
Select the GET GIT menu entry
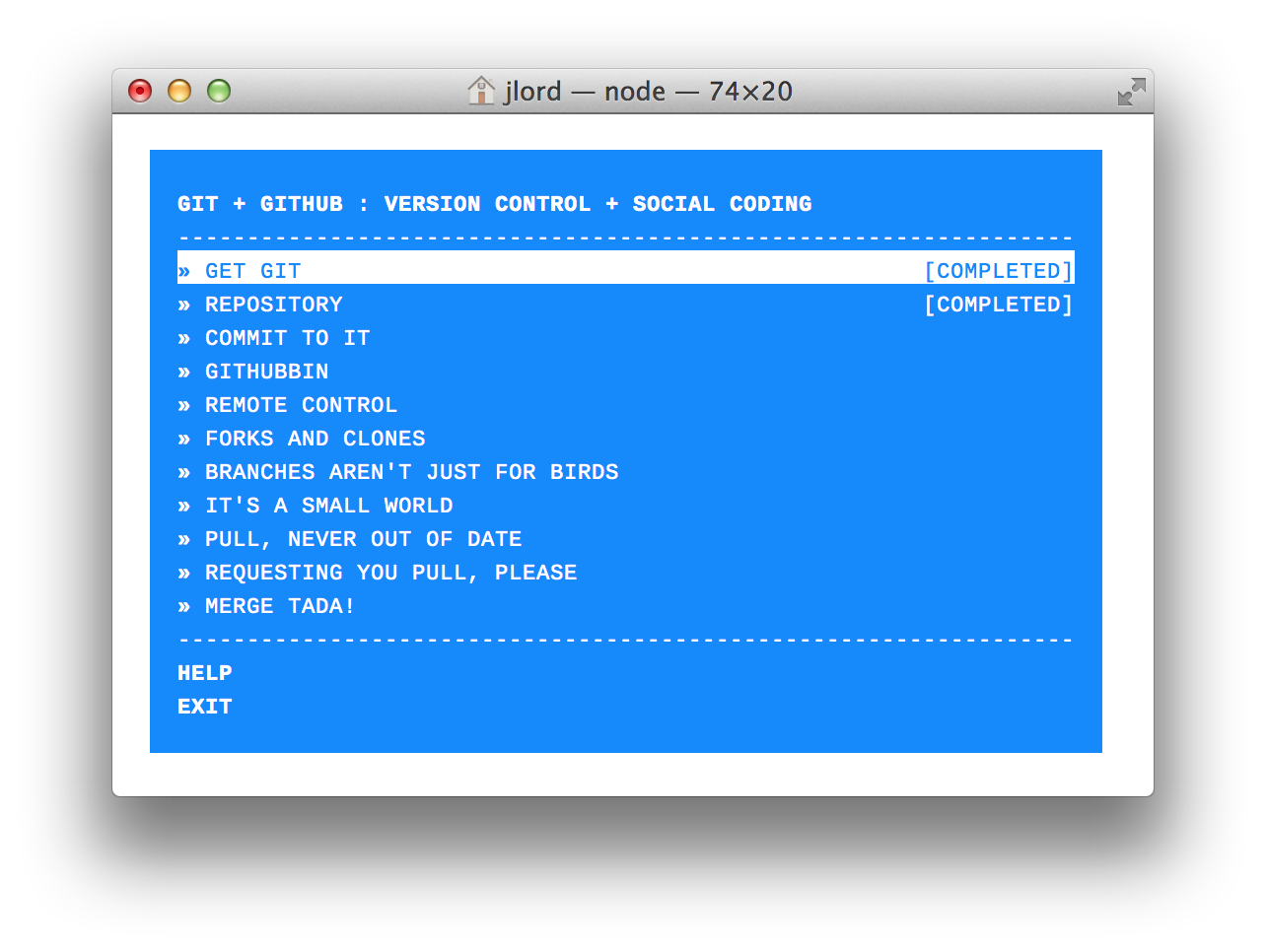point(252,271)
